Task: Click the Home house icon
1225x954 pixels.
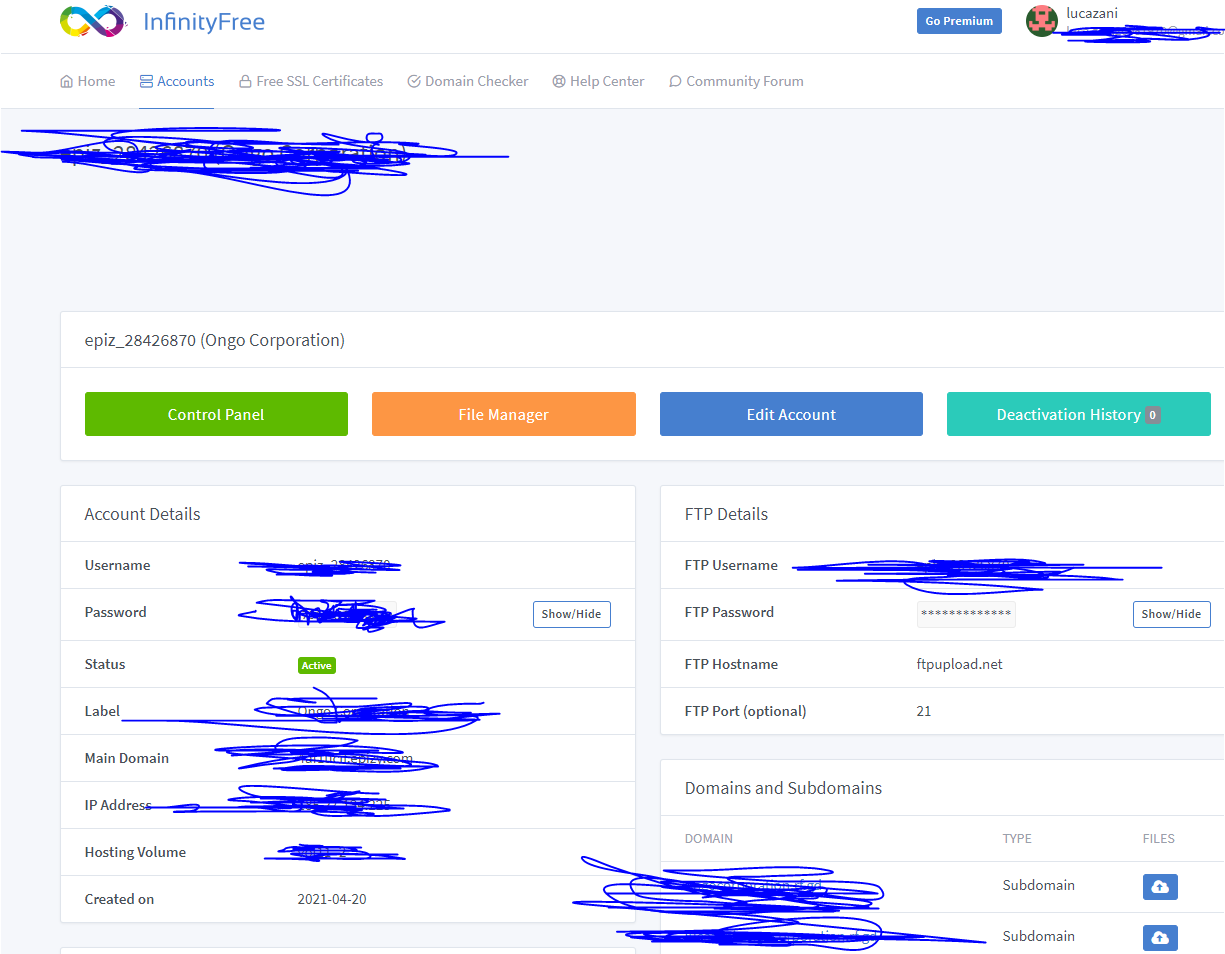Action: tap(67, 82)
